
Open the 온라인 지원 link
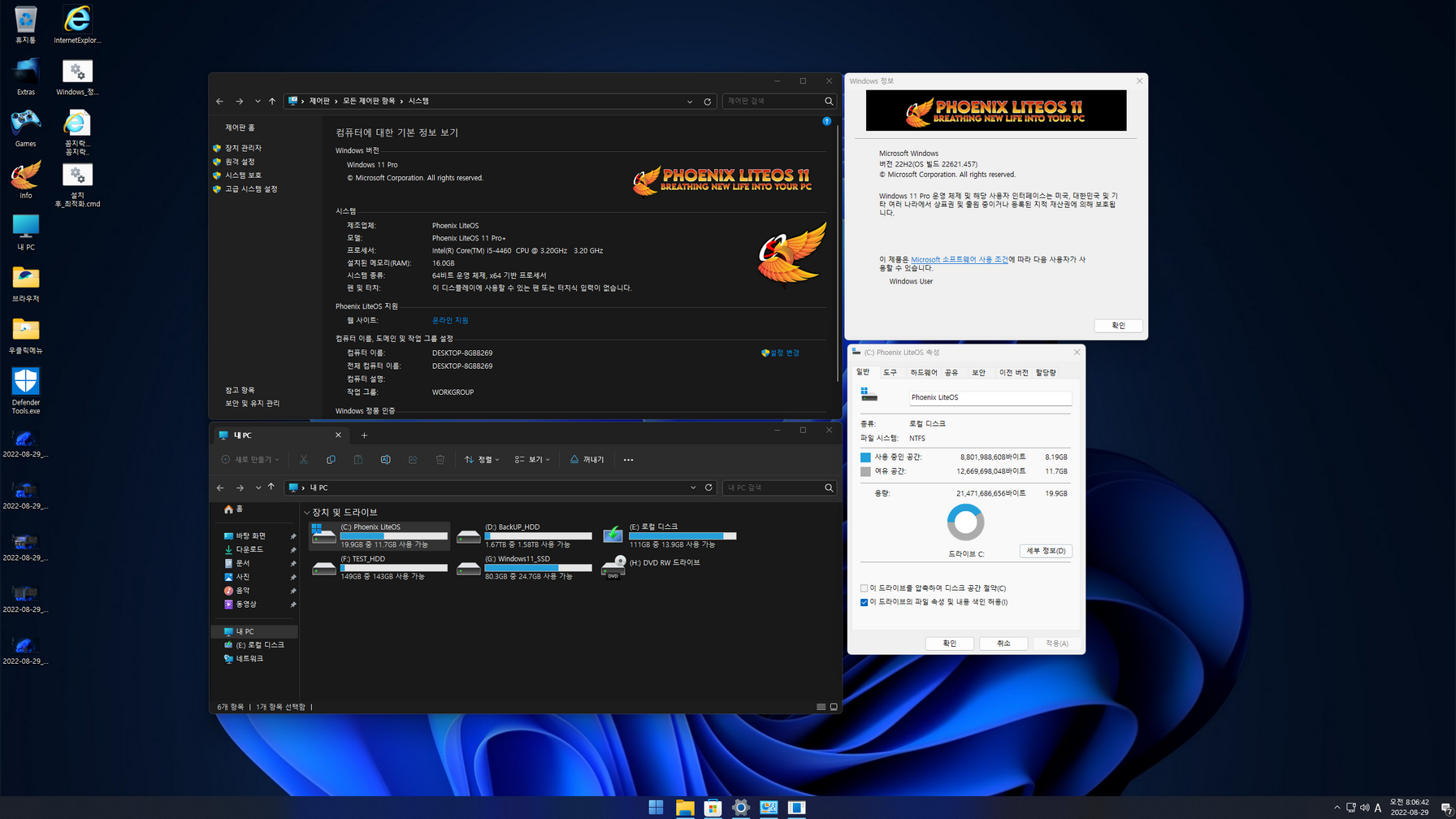tap(450, 320)
